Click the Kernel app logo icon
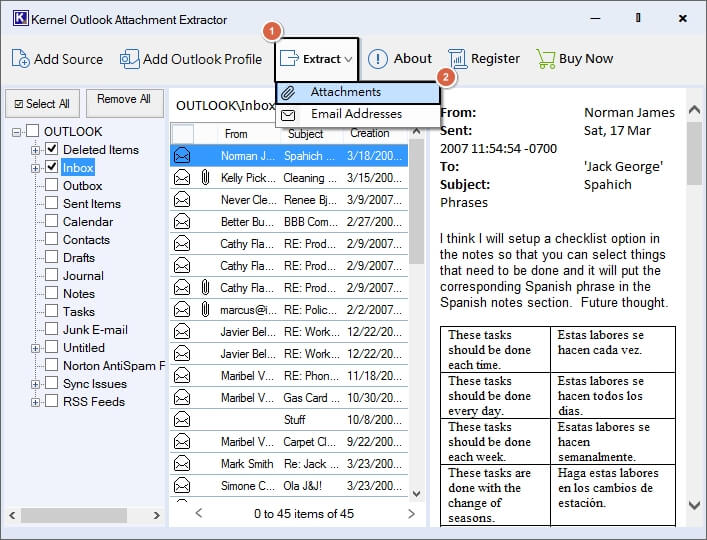Screen dimensions: 707x540 pos(21,18)
